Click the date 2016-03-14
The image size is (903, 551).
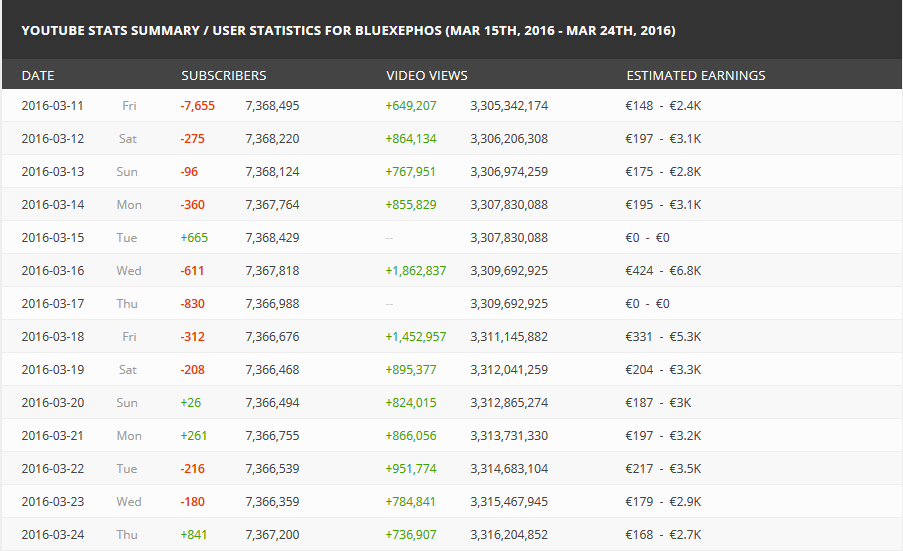coord(52,205)
